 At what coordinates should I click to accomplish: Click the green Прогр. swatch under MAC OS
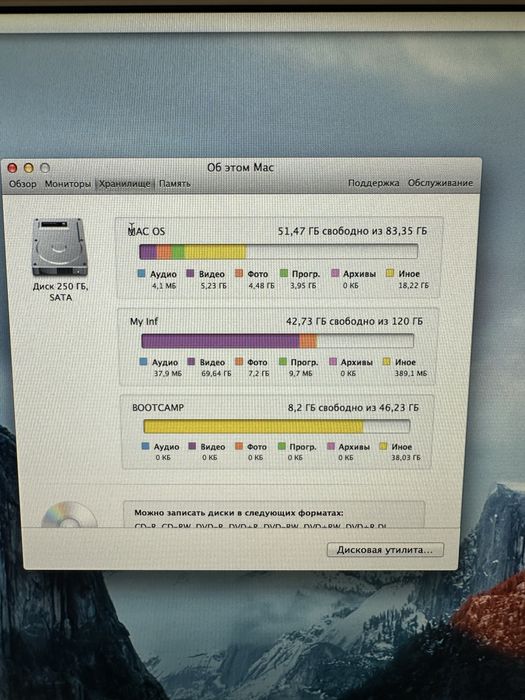click(x=283, y=273)
